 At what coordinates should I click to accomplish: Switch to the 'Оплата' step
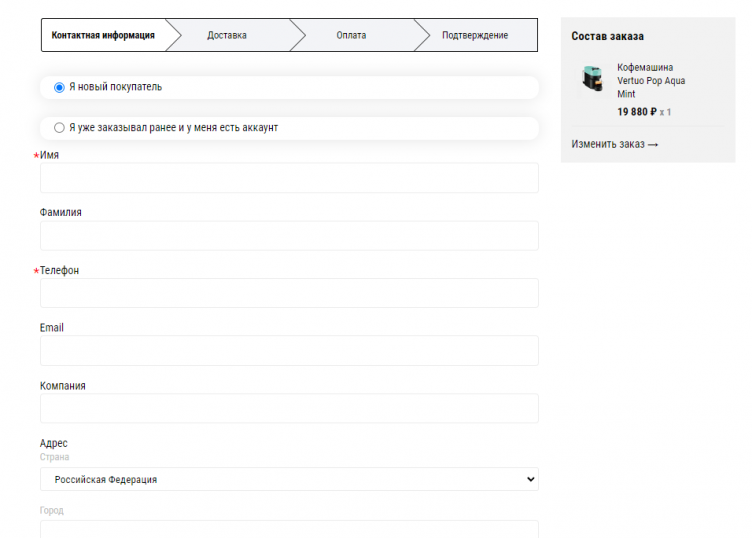pos(351,35)
